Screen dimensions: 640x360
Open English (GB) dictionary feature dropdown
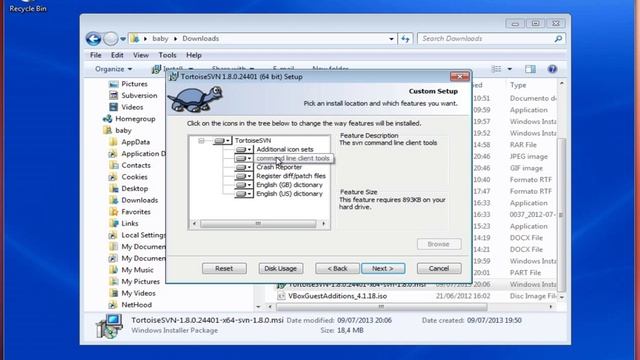[244, 185]
